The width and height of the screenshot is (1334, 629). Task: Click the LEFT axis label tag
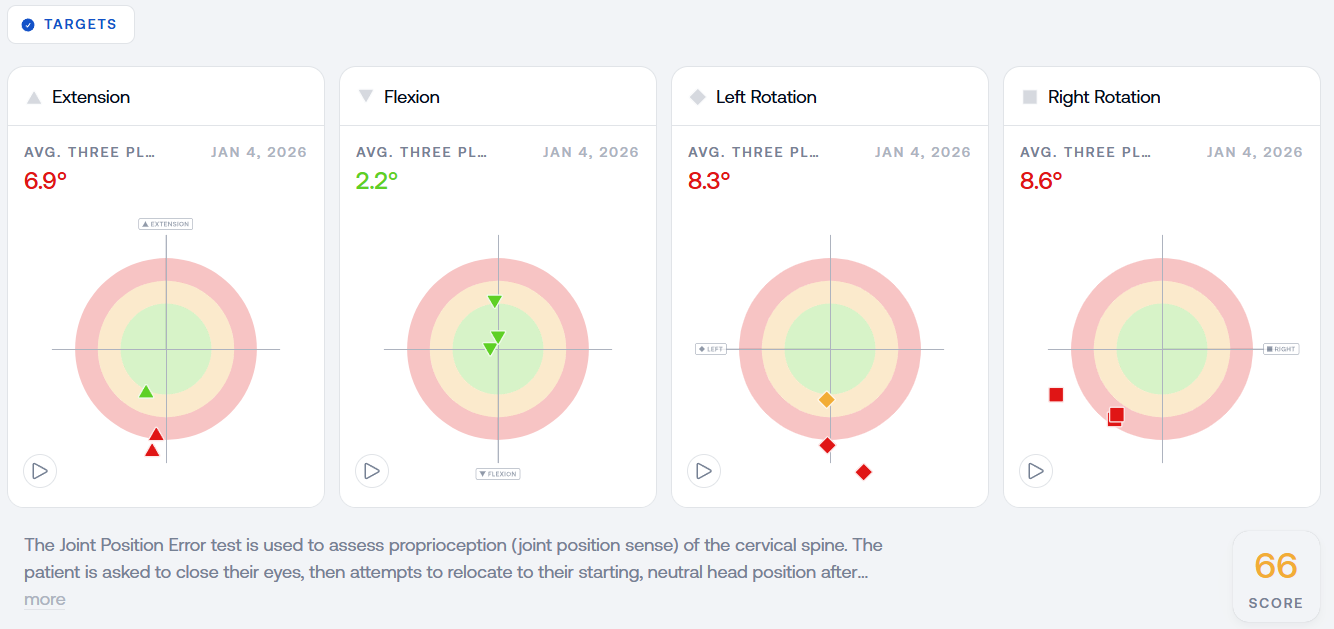711,349
